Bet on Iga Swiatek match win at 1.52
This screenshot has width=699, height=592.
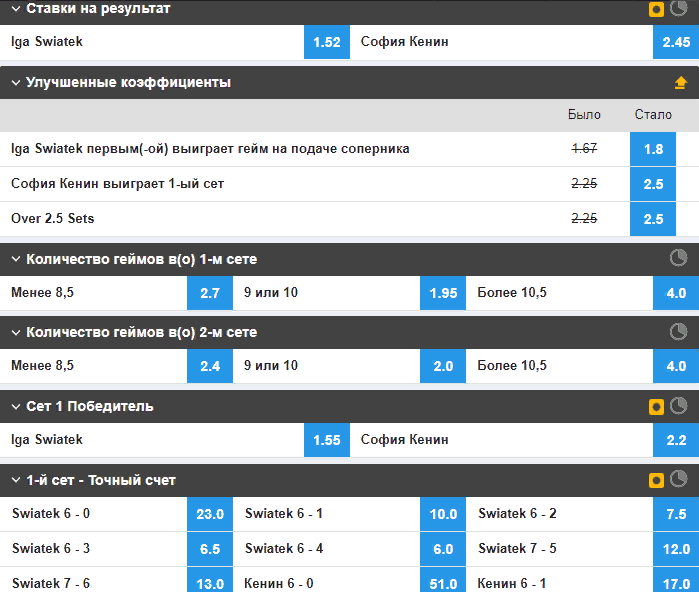pyautogui.click(x=327, y=42)
